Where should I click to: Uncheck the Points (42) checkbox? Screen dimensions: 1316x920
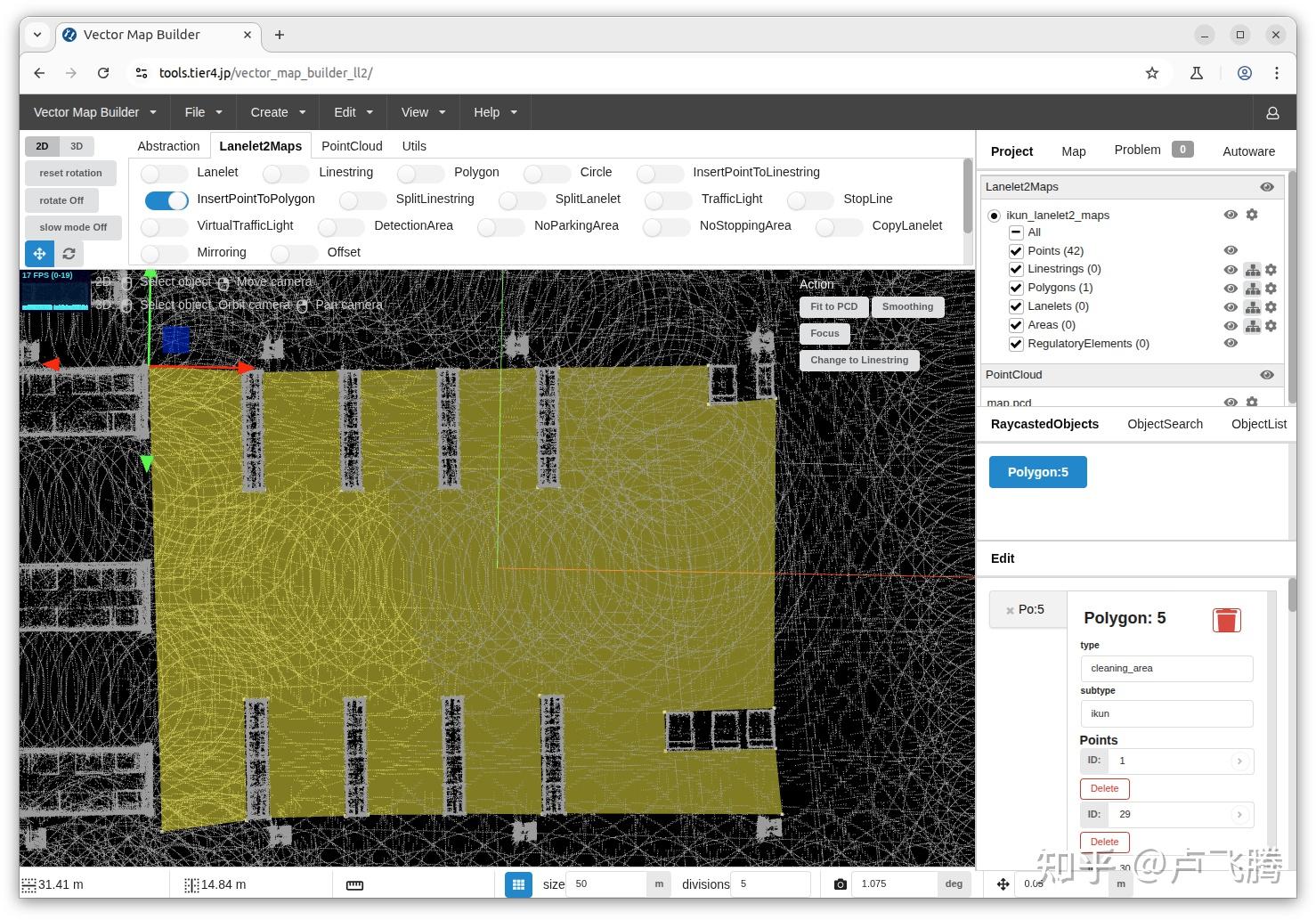tap(1016, 251)
